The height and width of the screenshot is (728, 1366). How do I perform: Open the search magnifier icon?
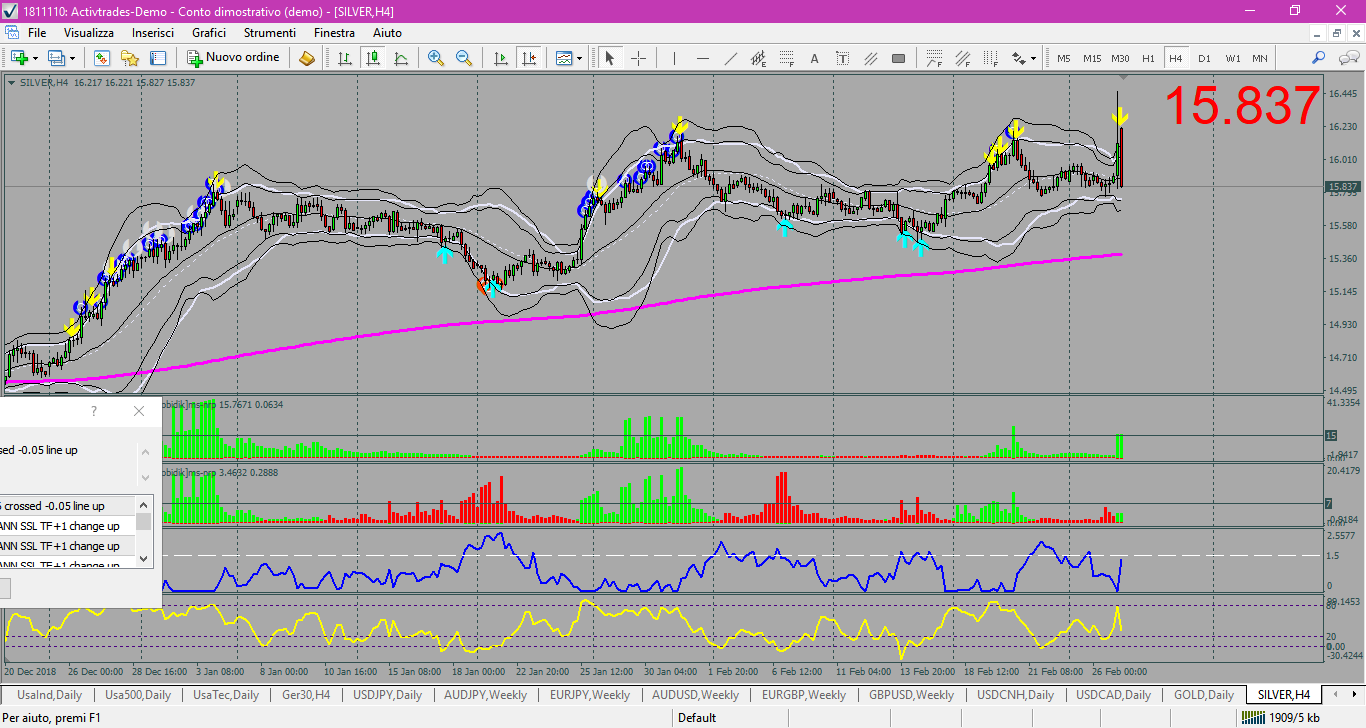pos(1318,58)
